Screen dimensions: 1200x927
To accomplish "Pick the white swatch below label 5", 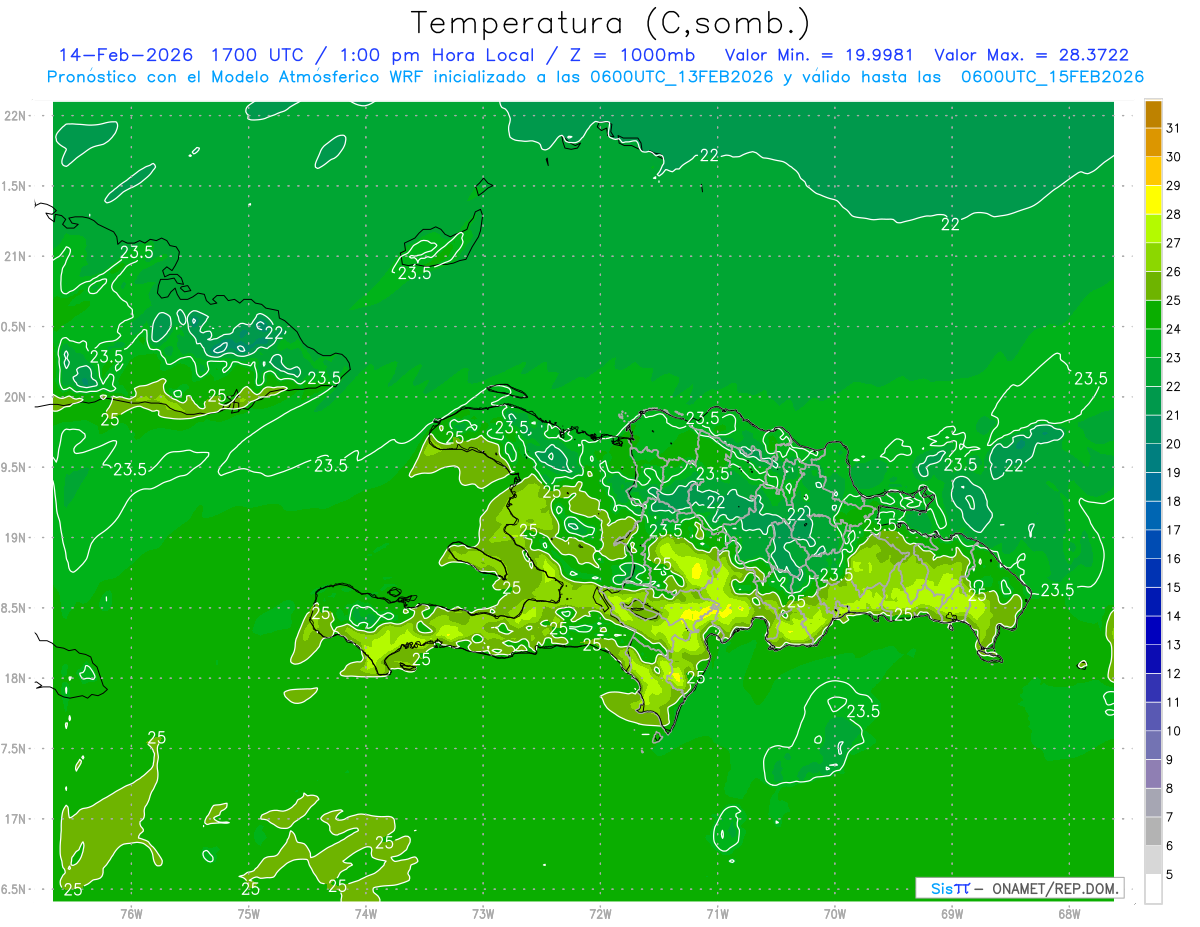I will pos(1153,889).
